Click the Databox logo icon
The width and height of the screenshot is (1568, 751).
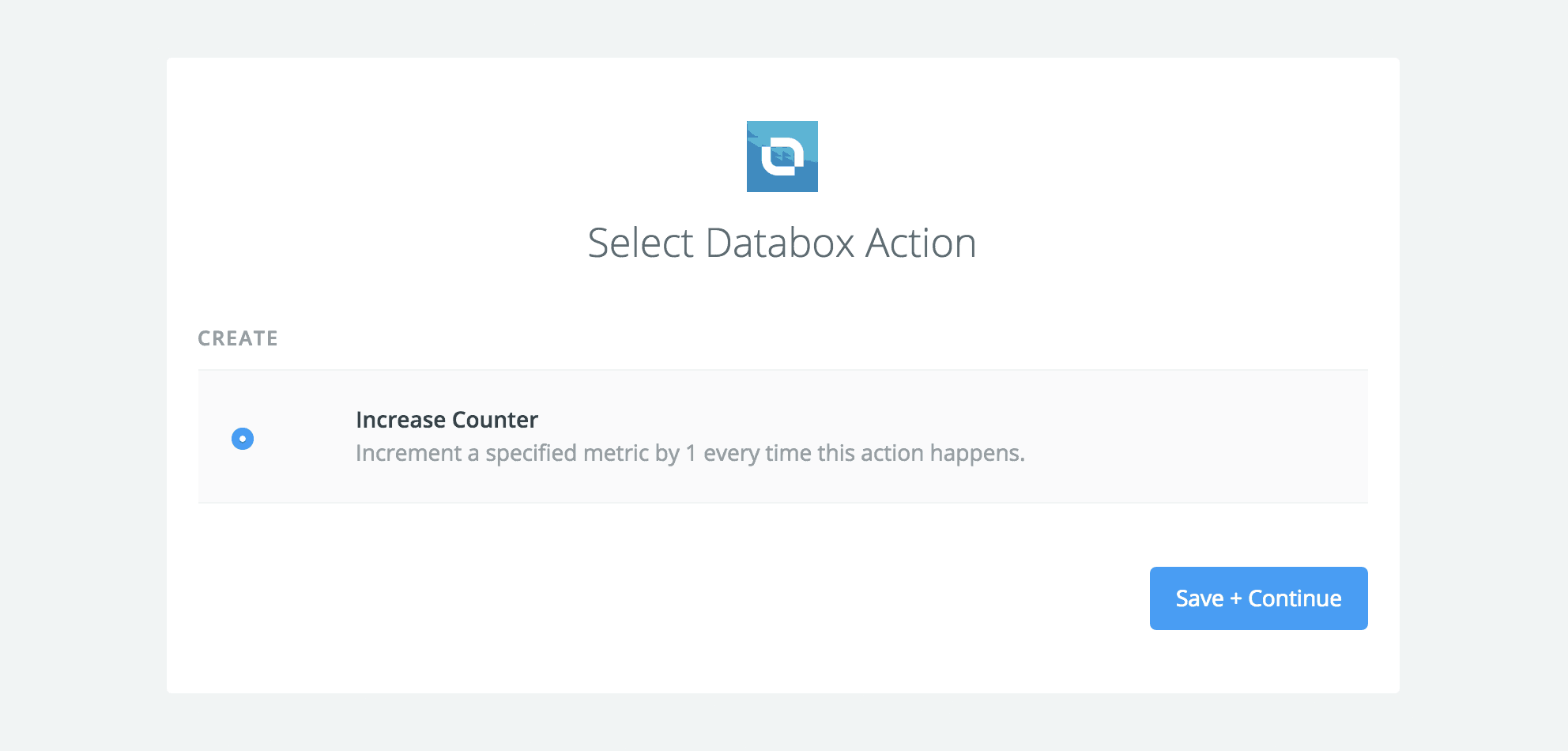[782, 157]
